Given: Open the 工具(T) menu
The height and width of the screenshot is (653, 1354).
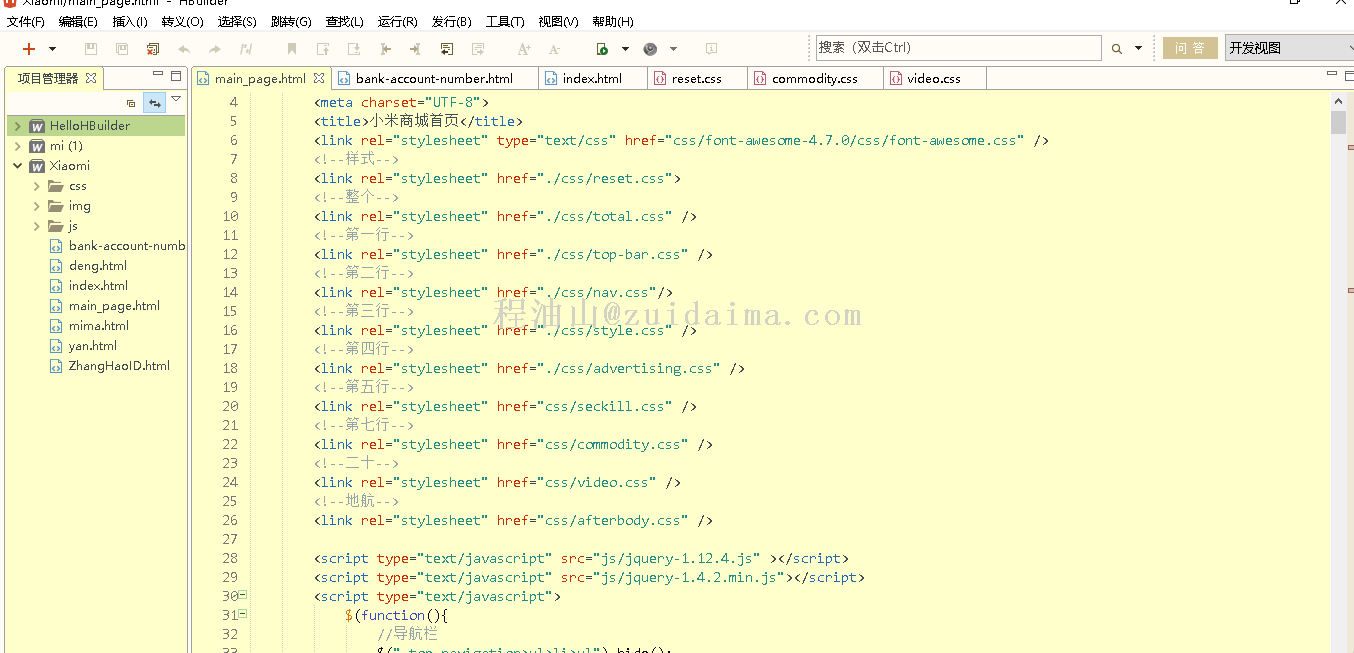Looking at the screenshot, I should point(505,21).
